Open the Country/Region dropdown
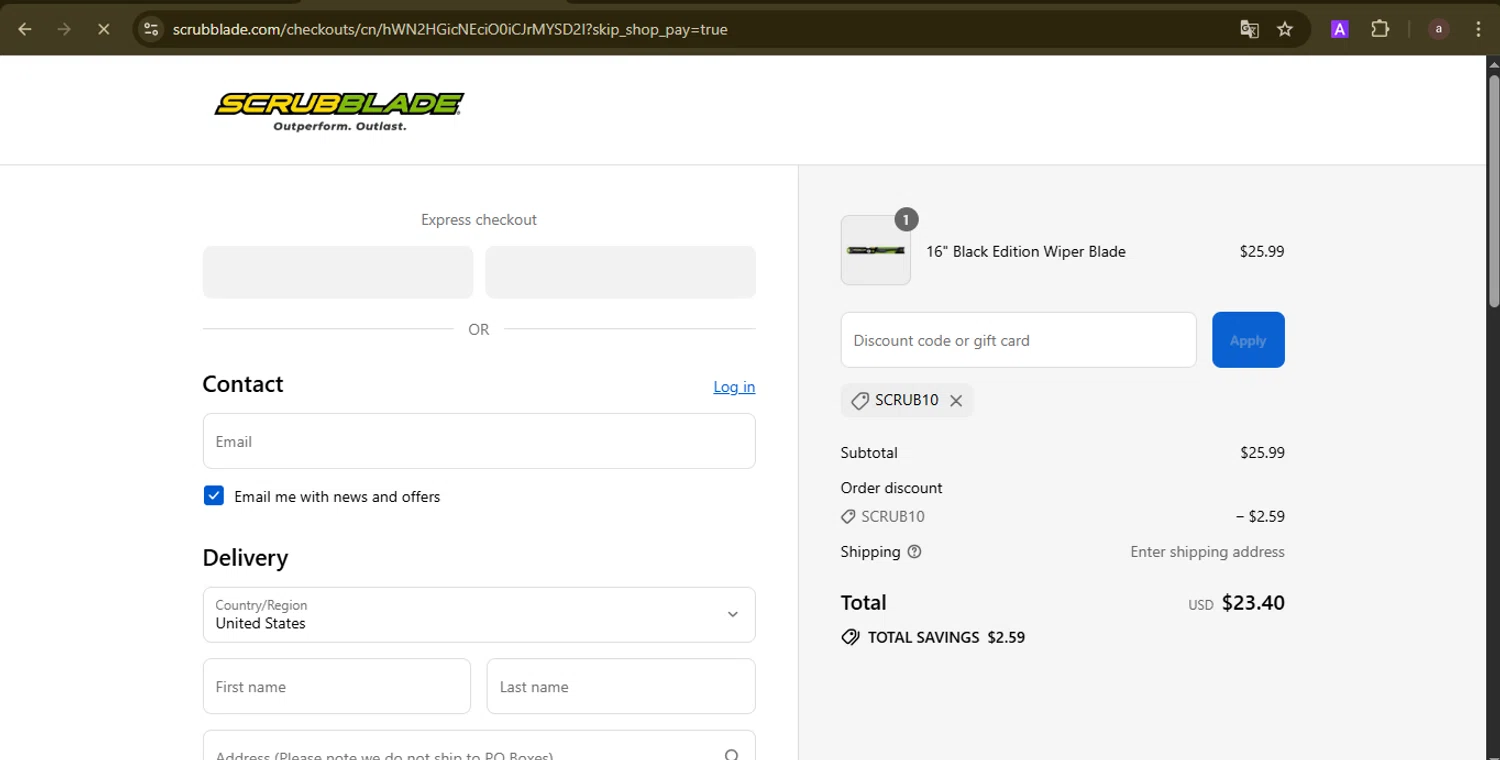Image resolution: width=1500 pixels, height=760 pixels. [479, 614]
